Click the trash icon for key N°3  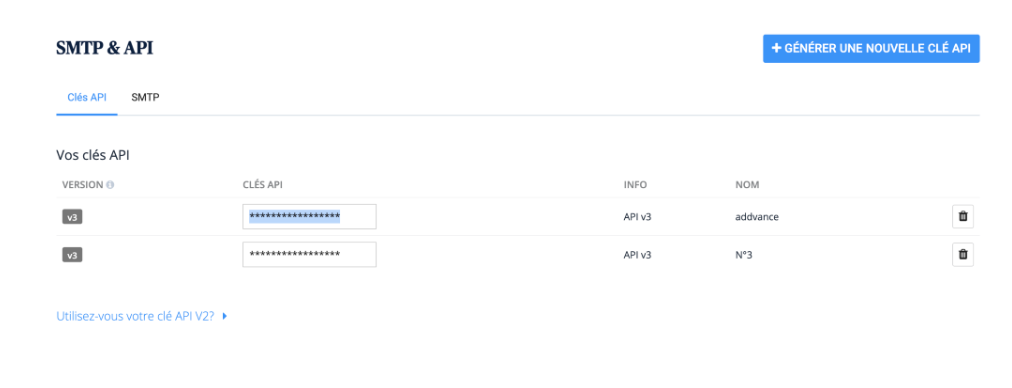(963, 255)
